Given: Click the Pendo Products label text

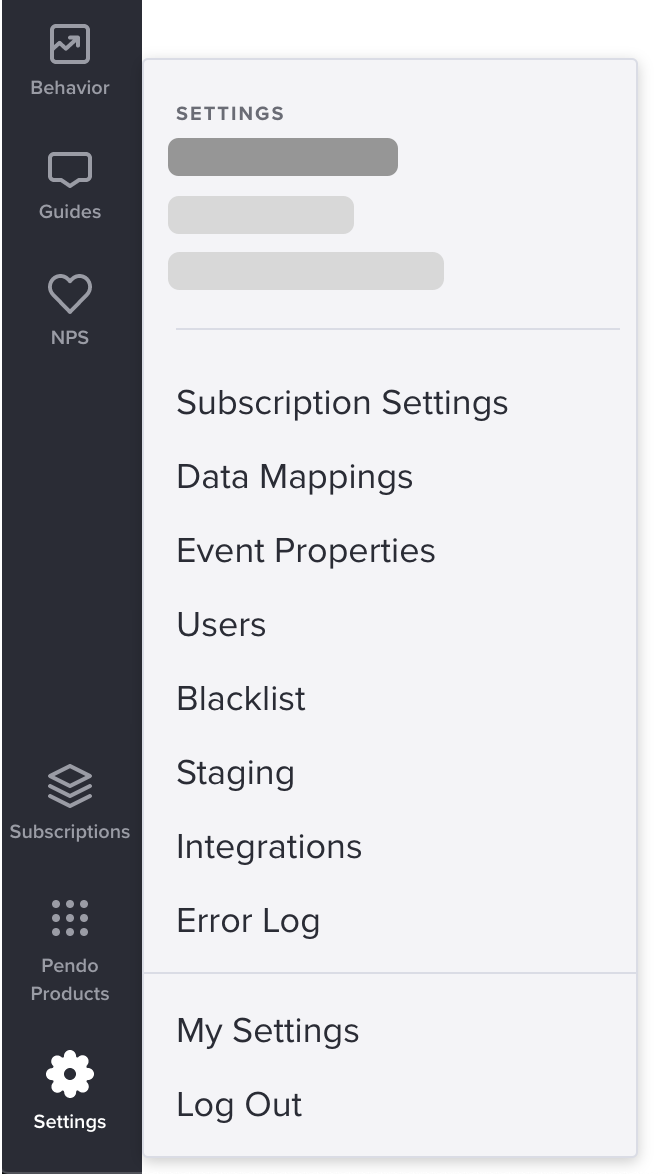Looking at the screenshot, I should tap(70, 979).
